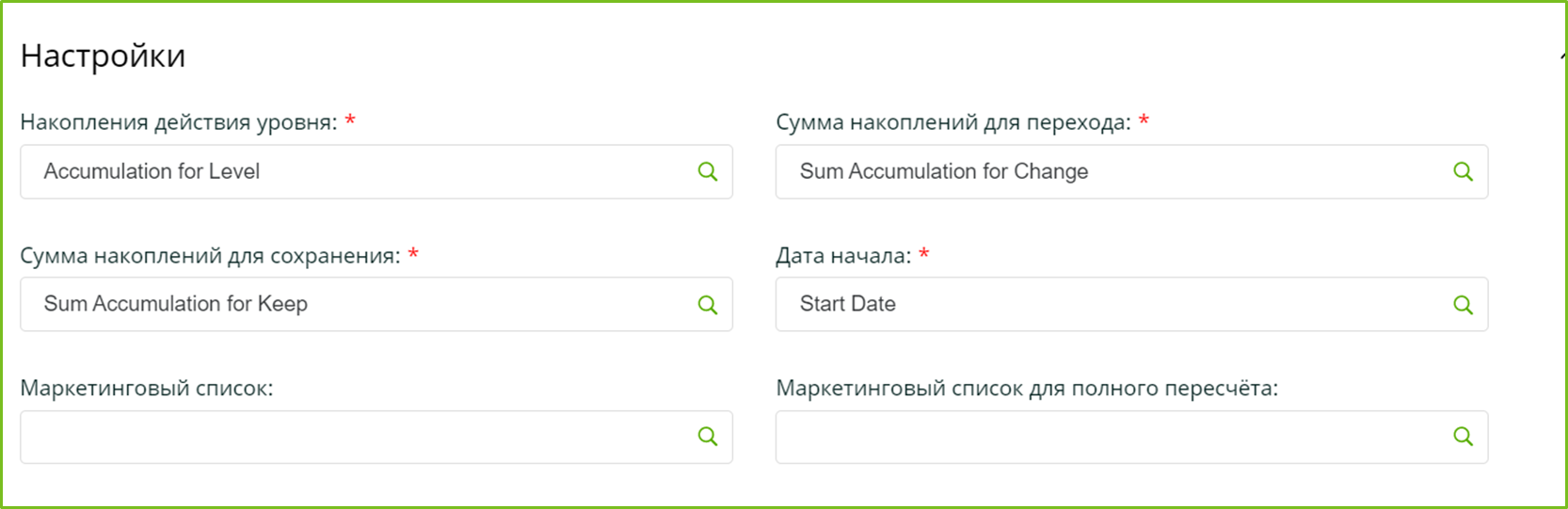Click into Sum Accumulation for Change field
This screenshot has width=1568, height=509.
(1111, 172)
